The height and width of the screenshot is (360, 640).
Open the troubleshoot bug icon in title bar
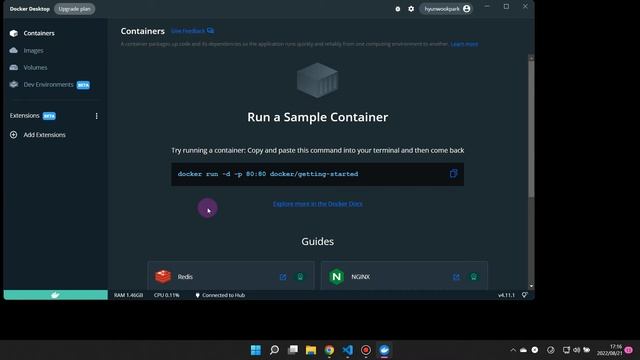[x=398, y=9]
